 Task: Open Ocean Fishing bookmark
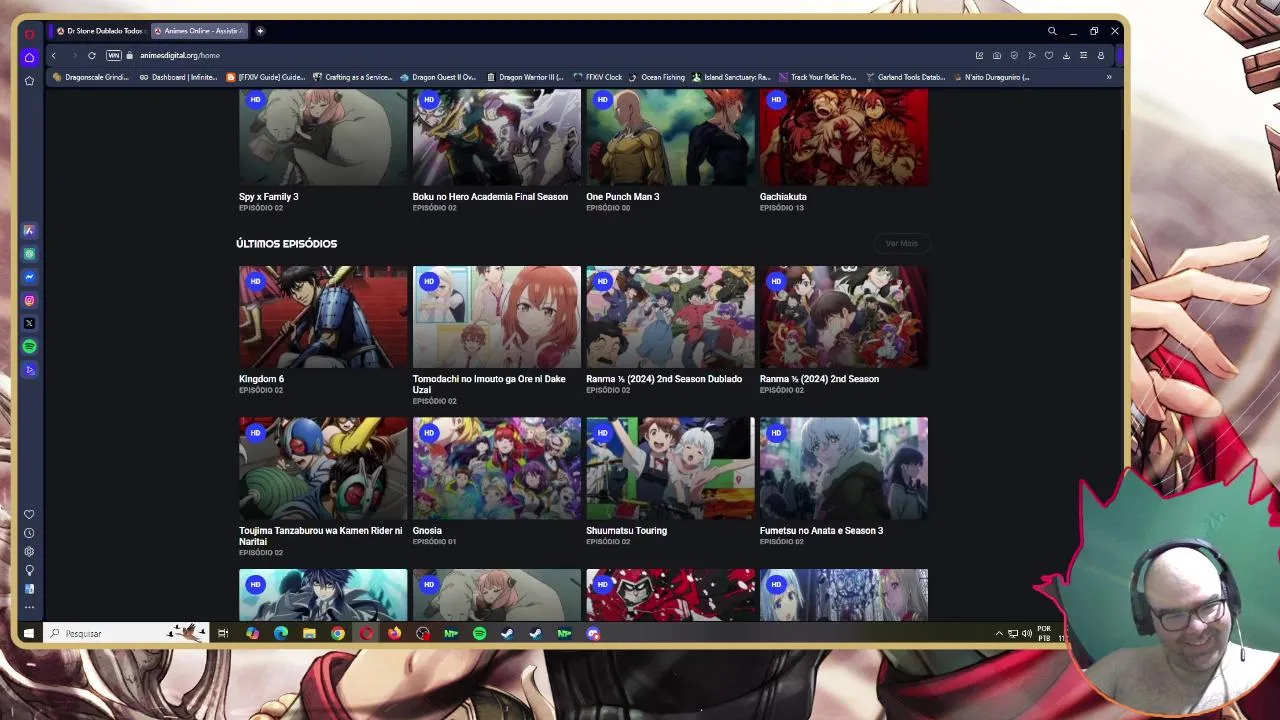pyautogui.click(x=657, y=77)
